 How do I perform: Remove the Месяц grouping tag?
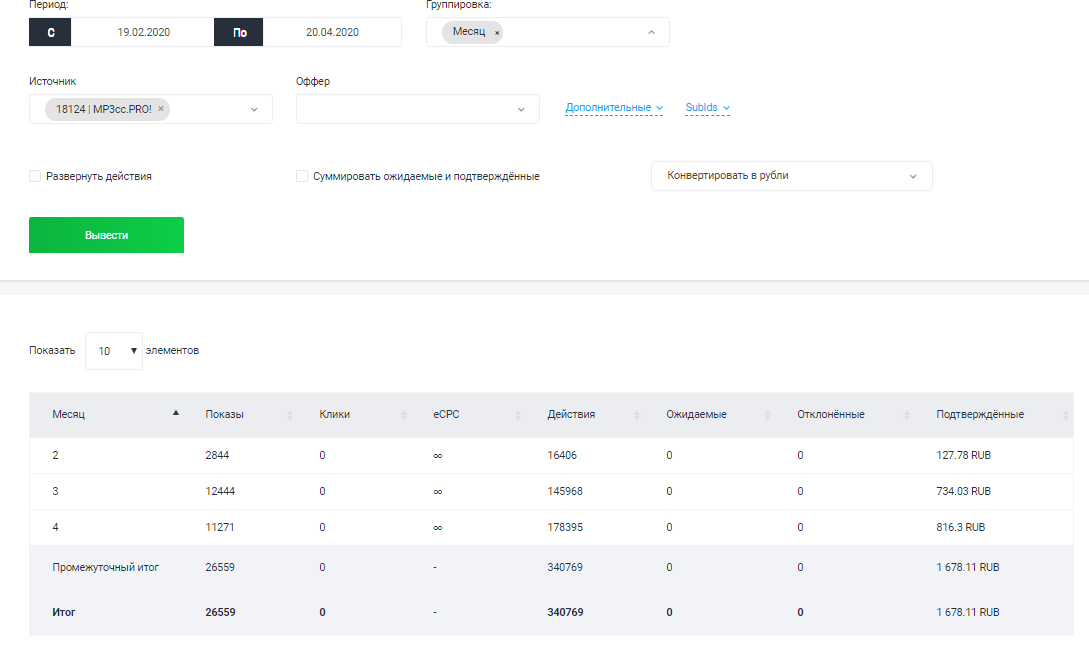point(497,33)
